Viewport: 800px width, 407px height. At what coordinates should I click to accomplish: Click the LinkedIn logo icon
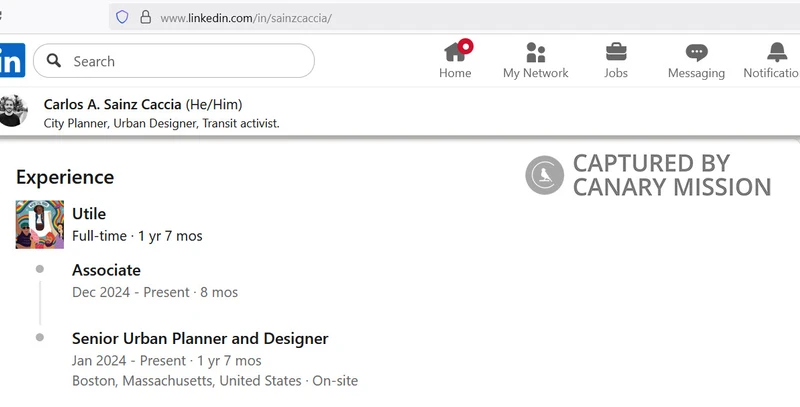tap(11, 61)
